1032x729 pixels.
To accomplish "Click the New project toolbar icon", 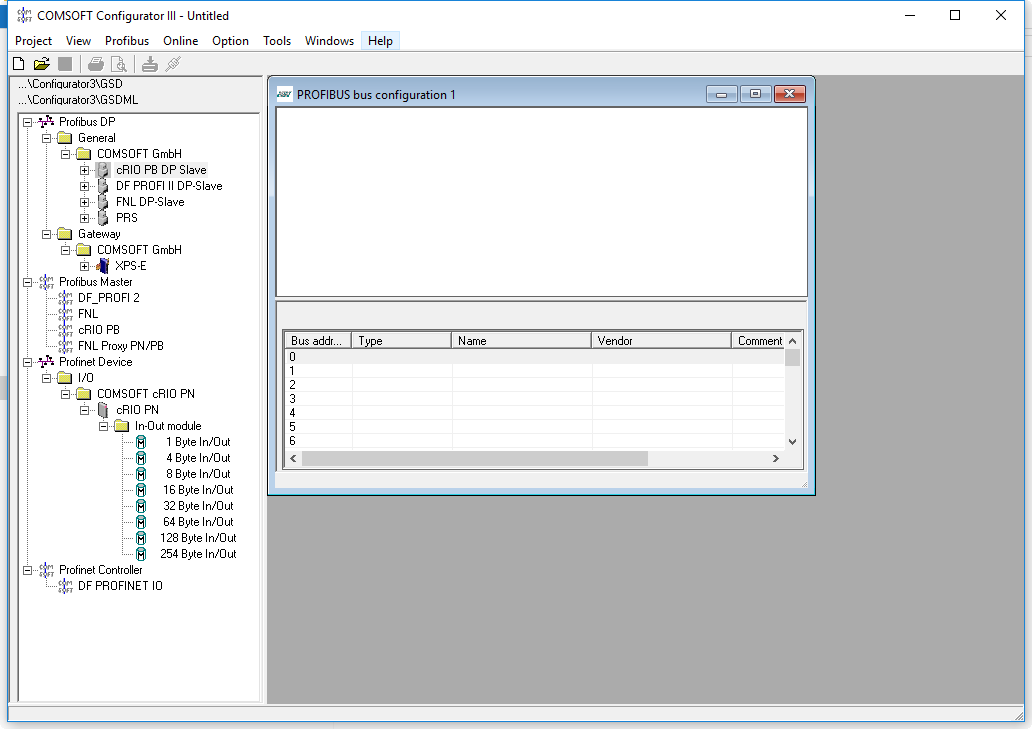I will [x=18, y=64].
